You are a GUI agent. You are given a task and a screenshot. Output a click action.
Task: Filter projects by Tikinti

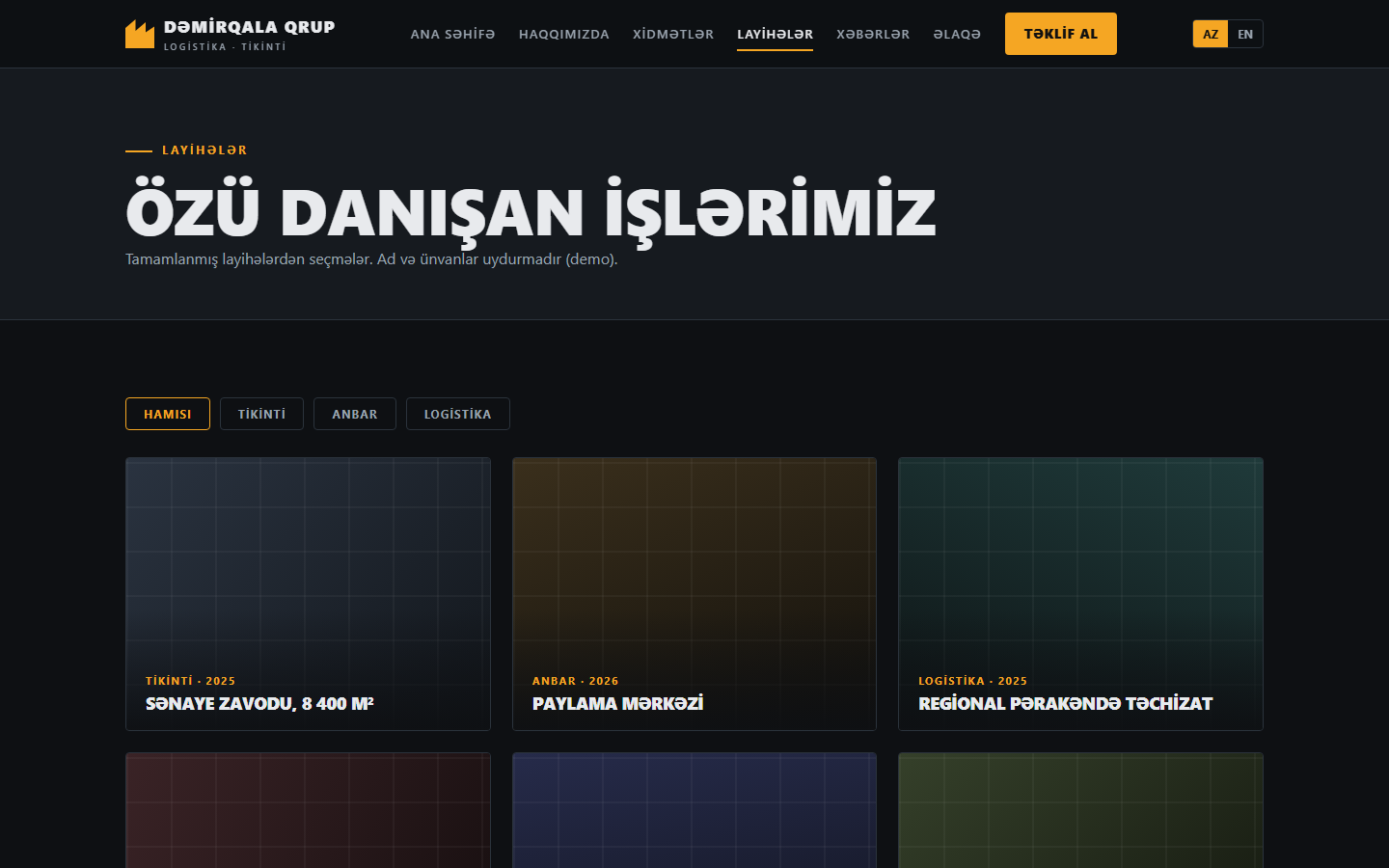pyautogui.click(x=261, y=414)
